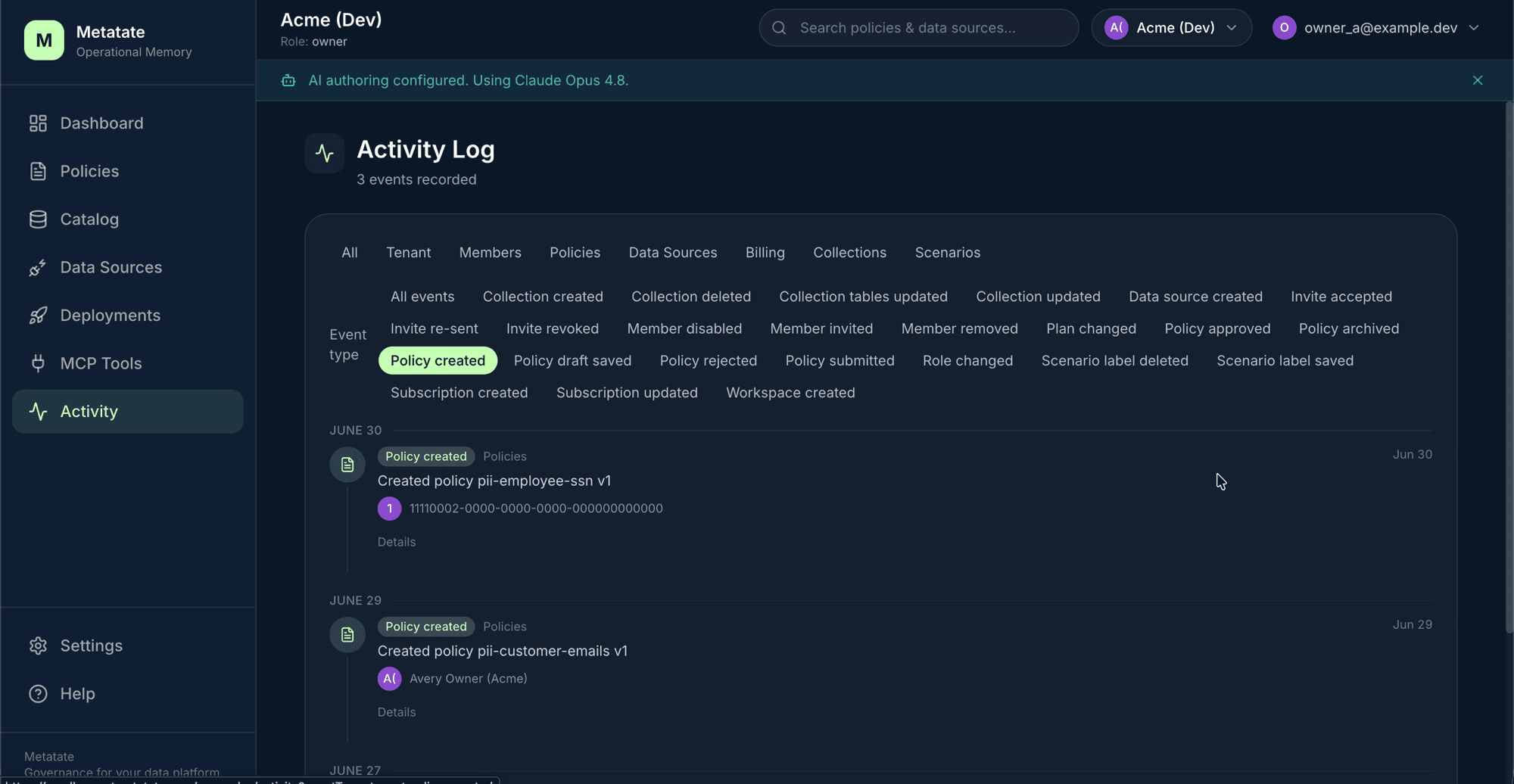Expand Details for pii-employee-ssn event
The image size is (1514, 784).
click(397, 543)
